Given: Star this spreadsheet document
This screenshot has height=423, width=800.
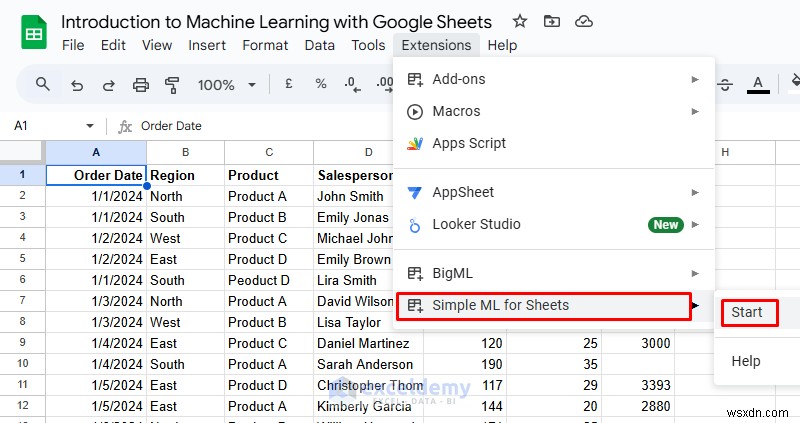Looking at the screenshot, I should (519, 21).
